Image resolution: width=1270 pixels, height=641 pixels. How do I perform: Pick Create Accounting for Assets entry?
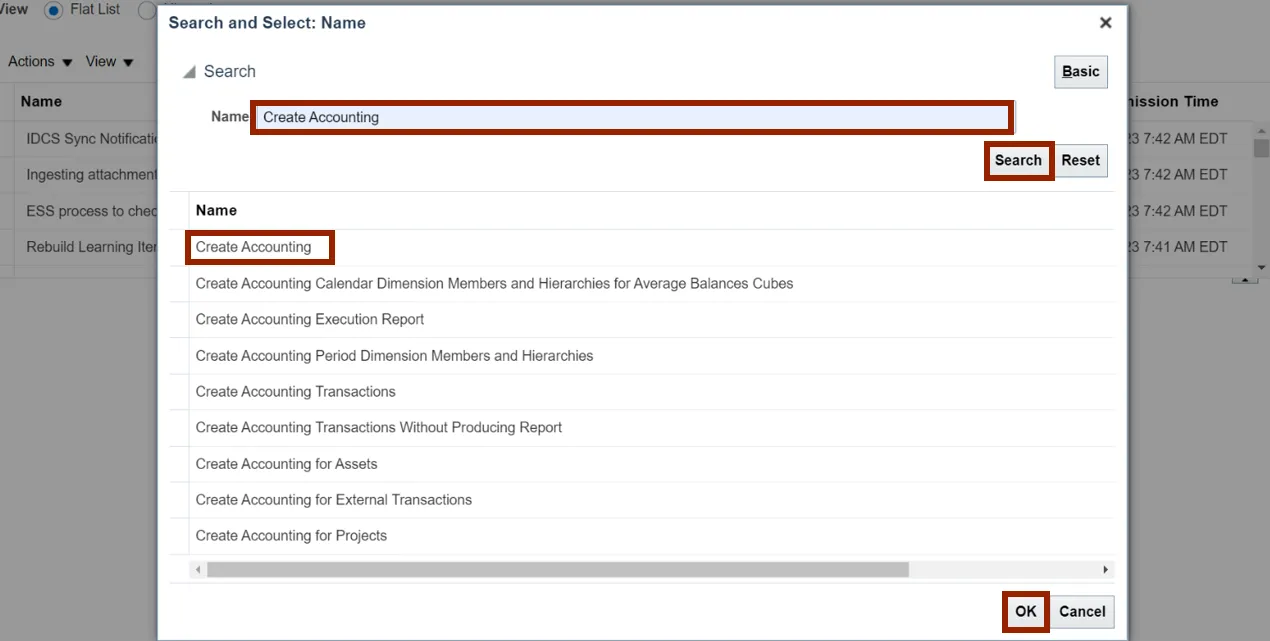[x=287, y=464]
